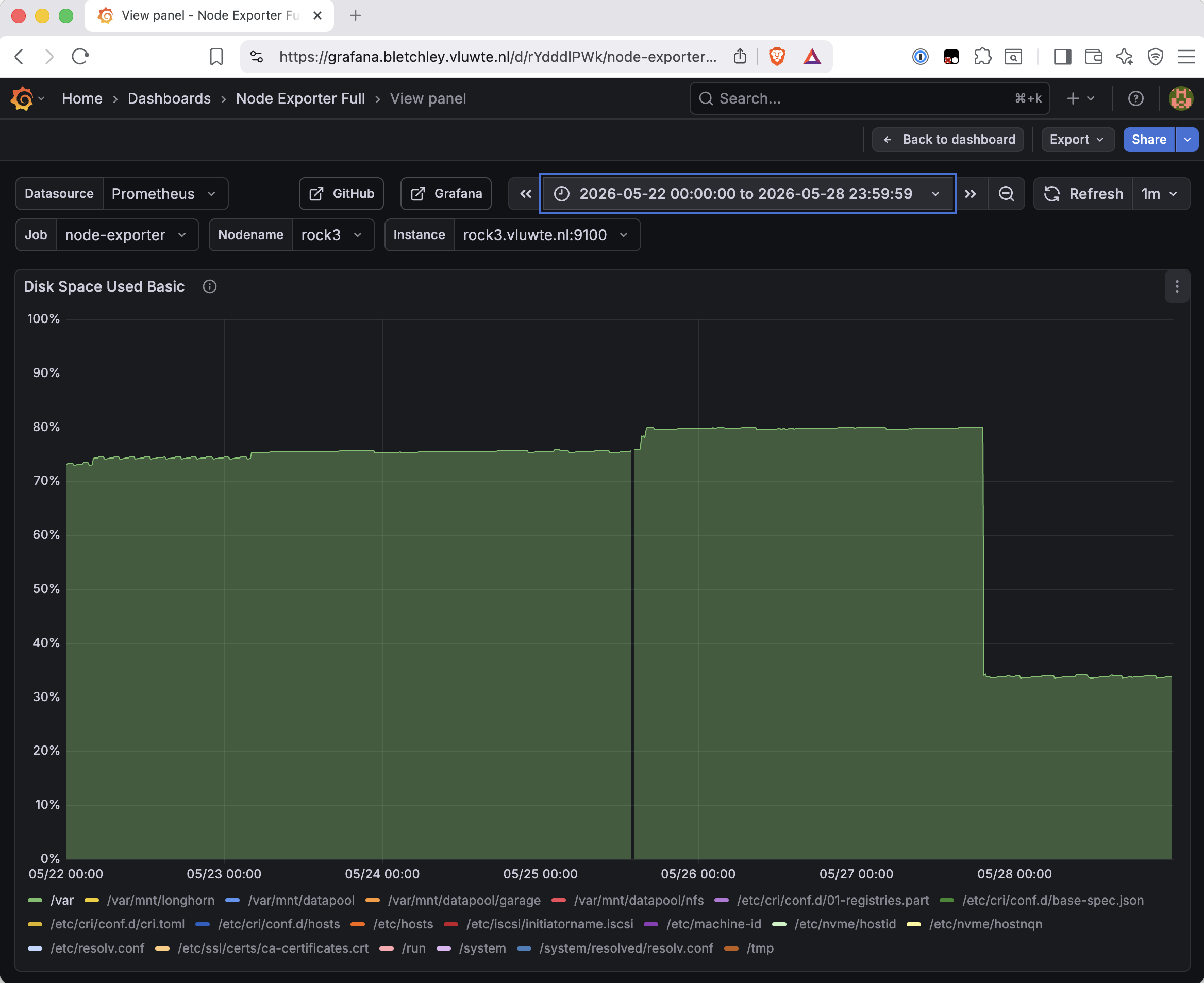Open the Brave Leo AI sparkle icon

(x=1125, y=57)
